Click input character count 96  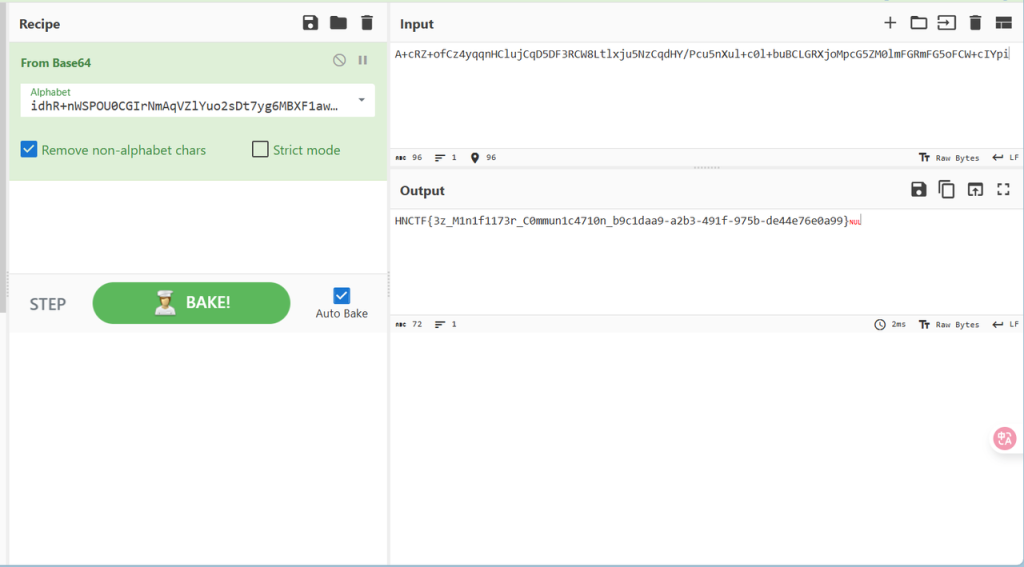(x=409, y=157)
